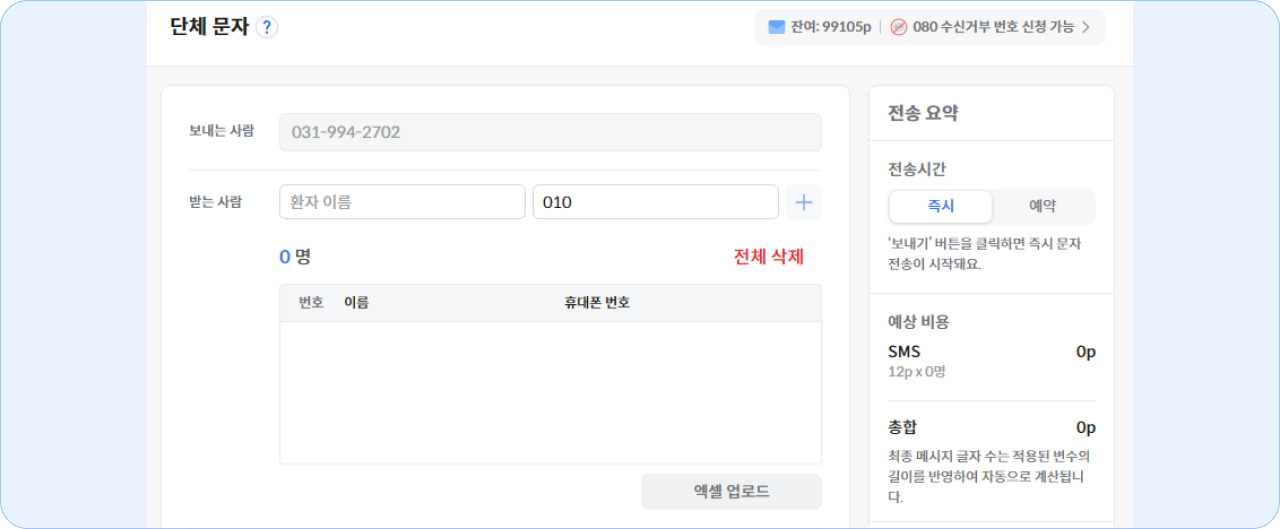This screenshot has height=529, width=1280.
Task: Open the chevron arrow after 080 수신거부 번호 신청 가능
Action: [1086, 27]
